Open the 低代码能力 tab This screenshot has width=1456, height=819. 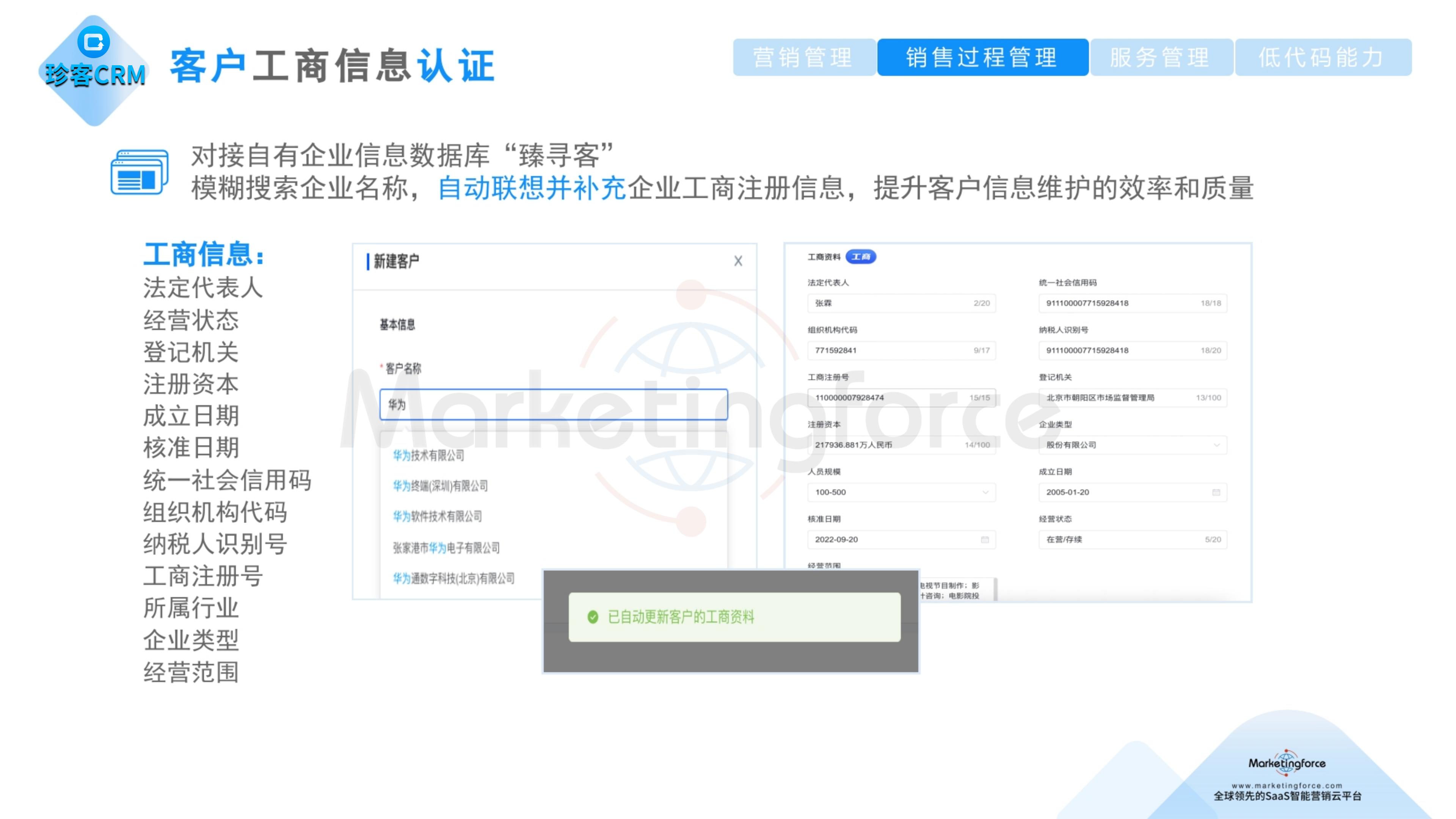click(x=1322, y=57)
